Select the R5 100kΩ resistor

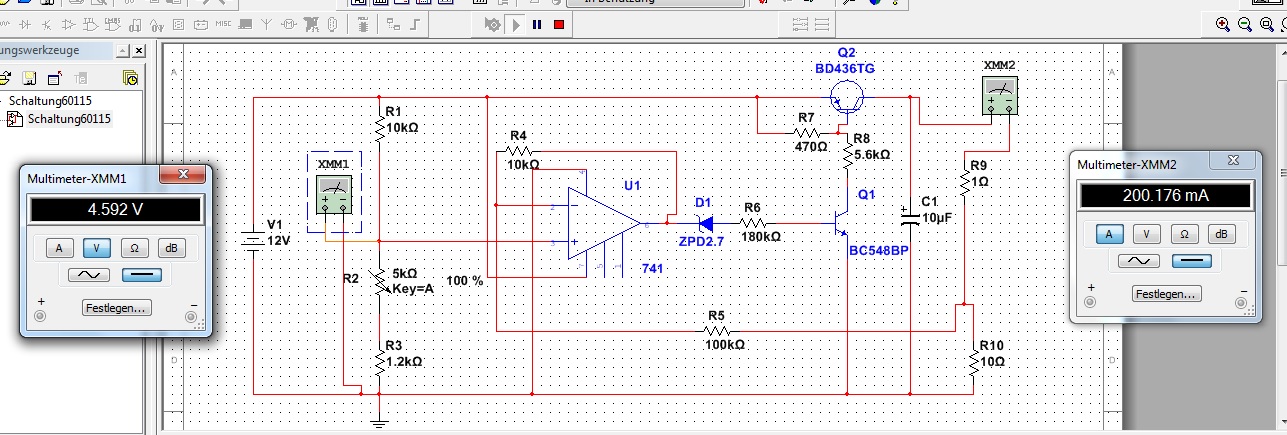715,330
